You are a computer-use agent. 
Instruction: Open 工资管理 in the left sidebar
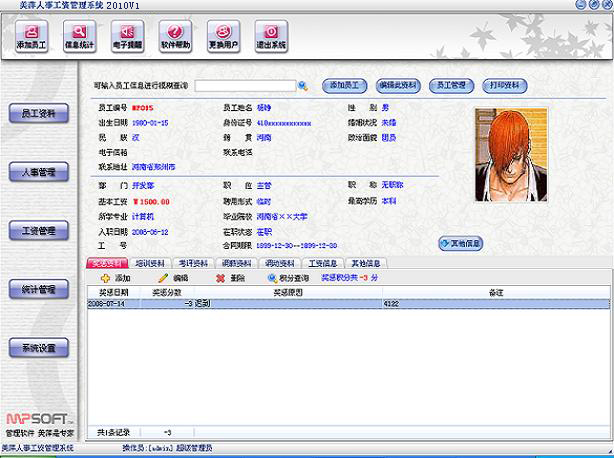point(39,231)
